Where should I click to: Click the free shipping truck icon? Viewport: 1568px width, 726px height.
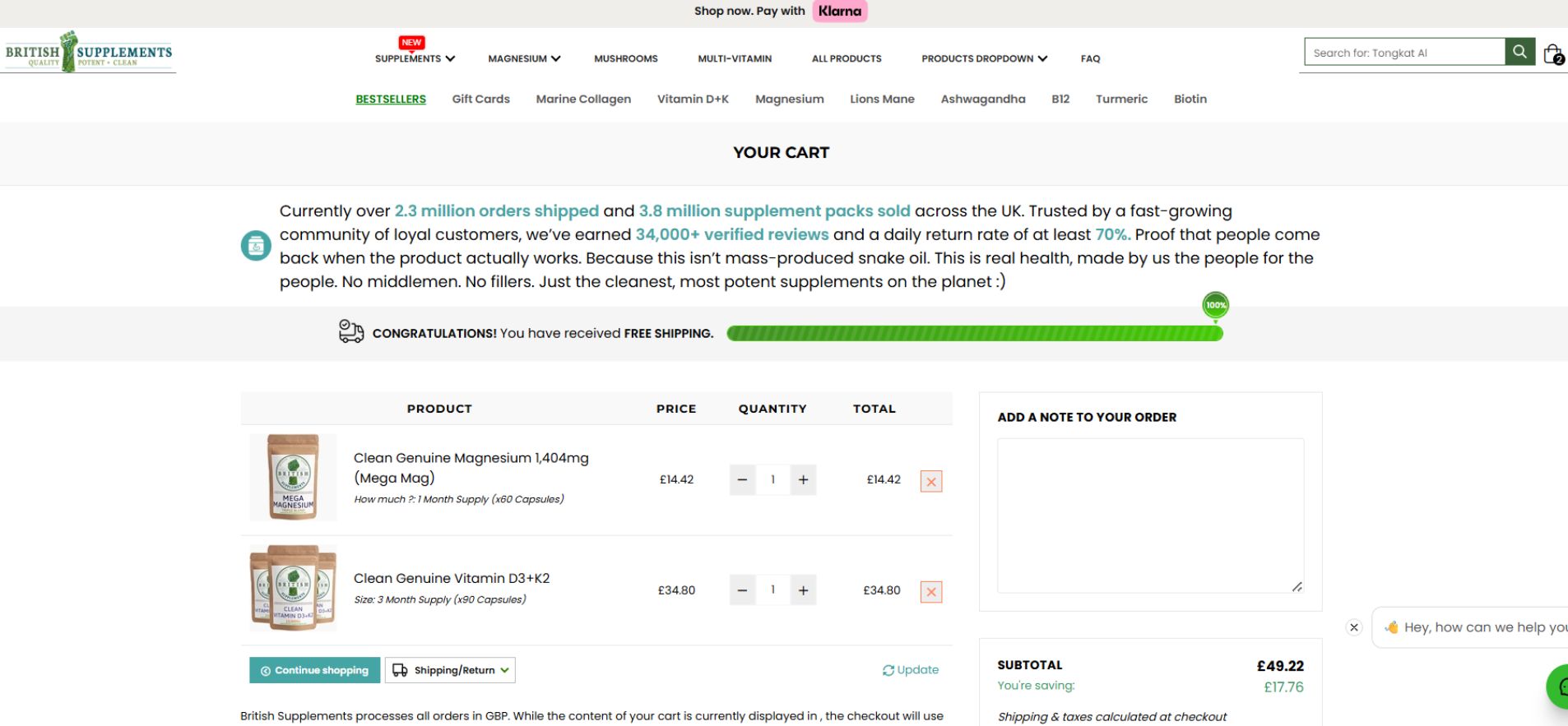coord(351,331)
